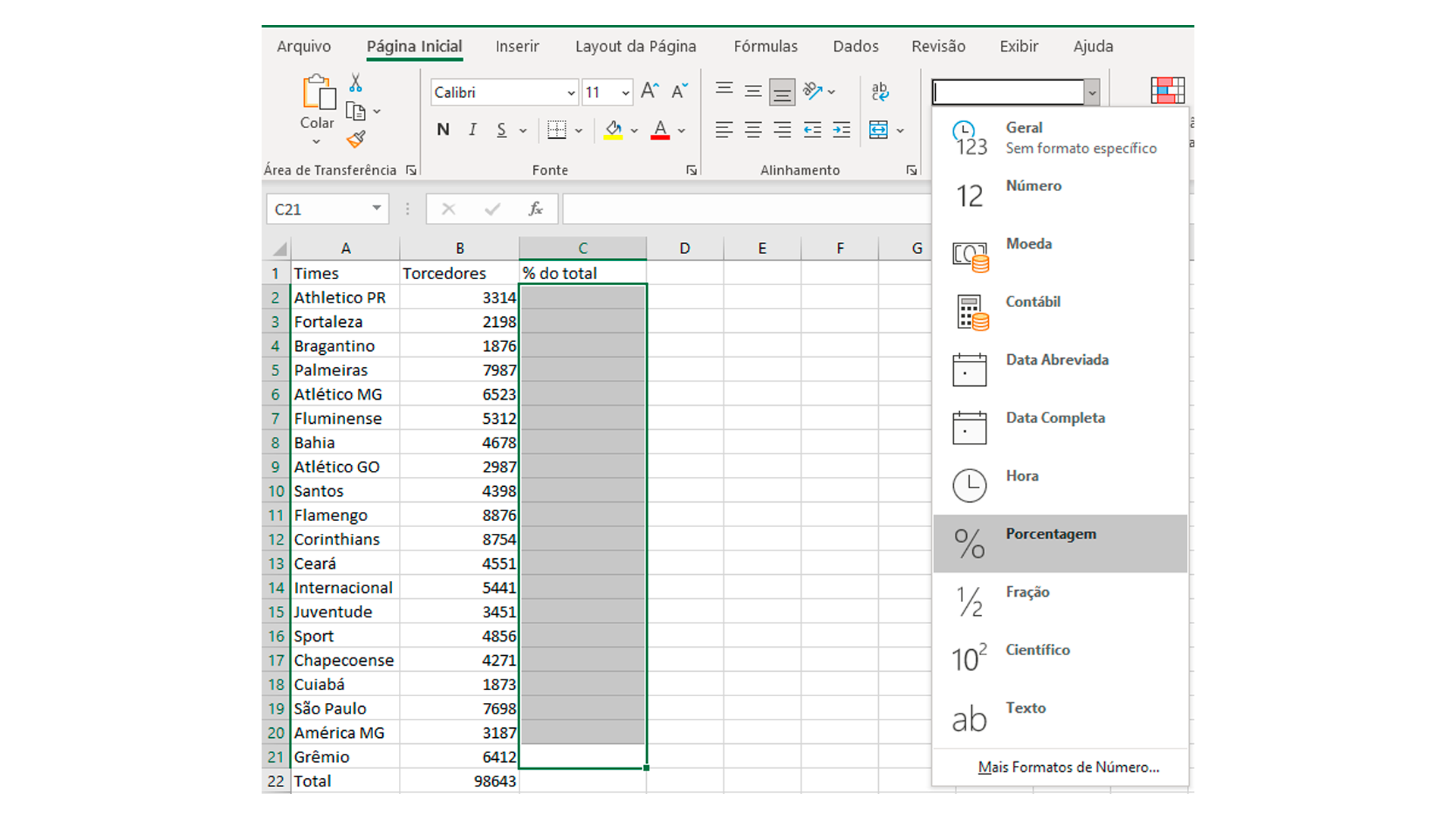Click the Copiar (copy) icon
The image size is (1456, 819).
356,111
